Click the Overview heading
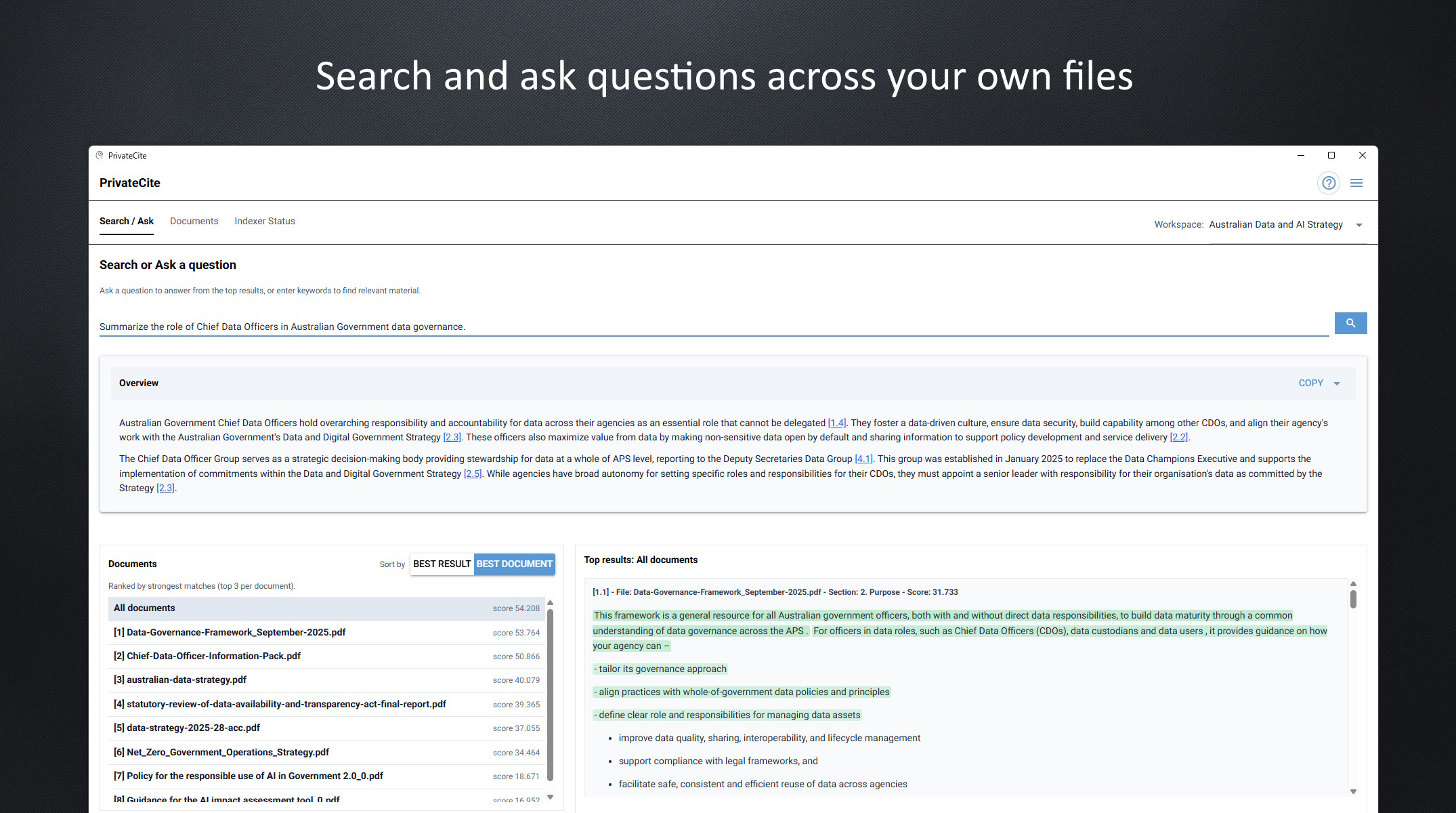The height and width of the screenshot is (813, 1456). [x=139, y=383]
